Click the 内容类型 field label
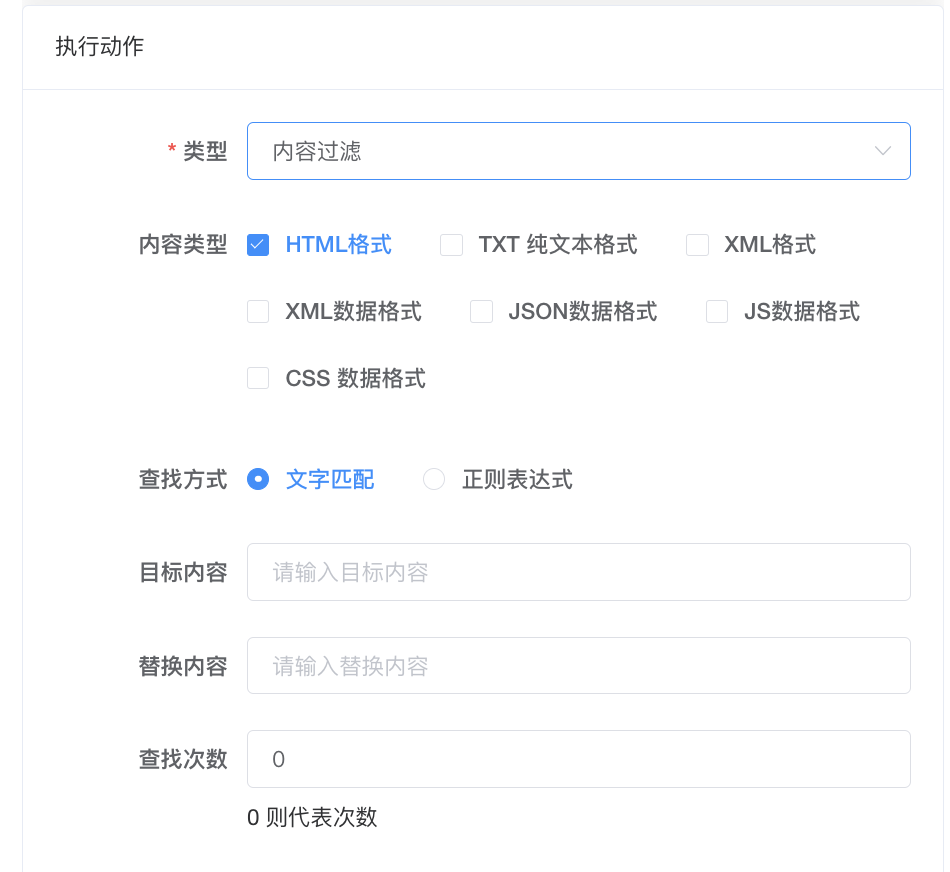950x872 pixels. click(183, 245)
